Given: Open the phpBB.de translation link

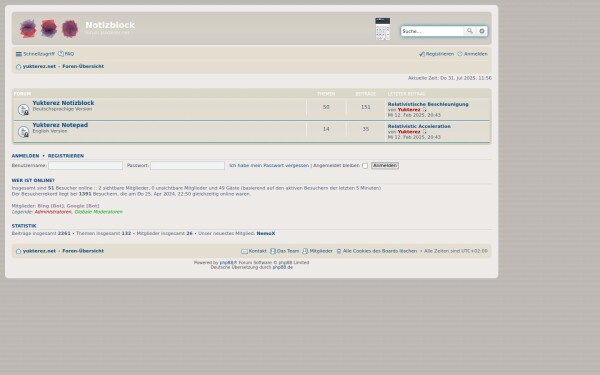Looking at the screenshot, I should click(x=282, y=267).
